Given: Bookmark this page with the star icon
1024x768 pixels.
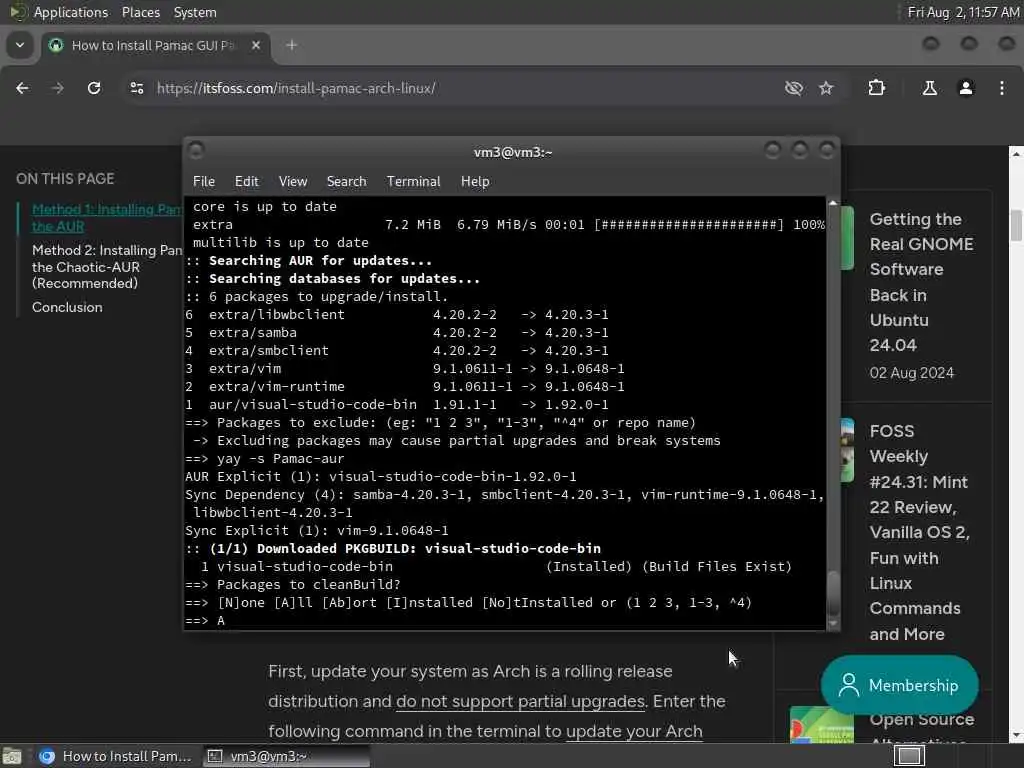Looking at the screenshot, I should point(826,88).
